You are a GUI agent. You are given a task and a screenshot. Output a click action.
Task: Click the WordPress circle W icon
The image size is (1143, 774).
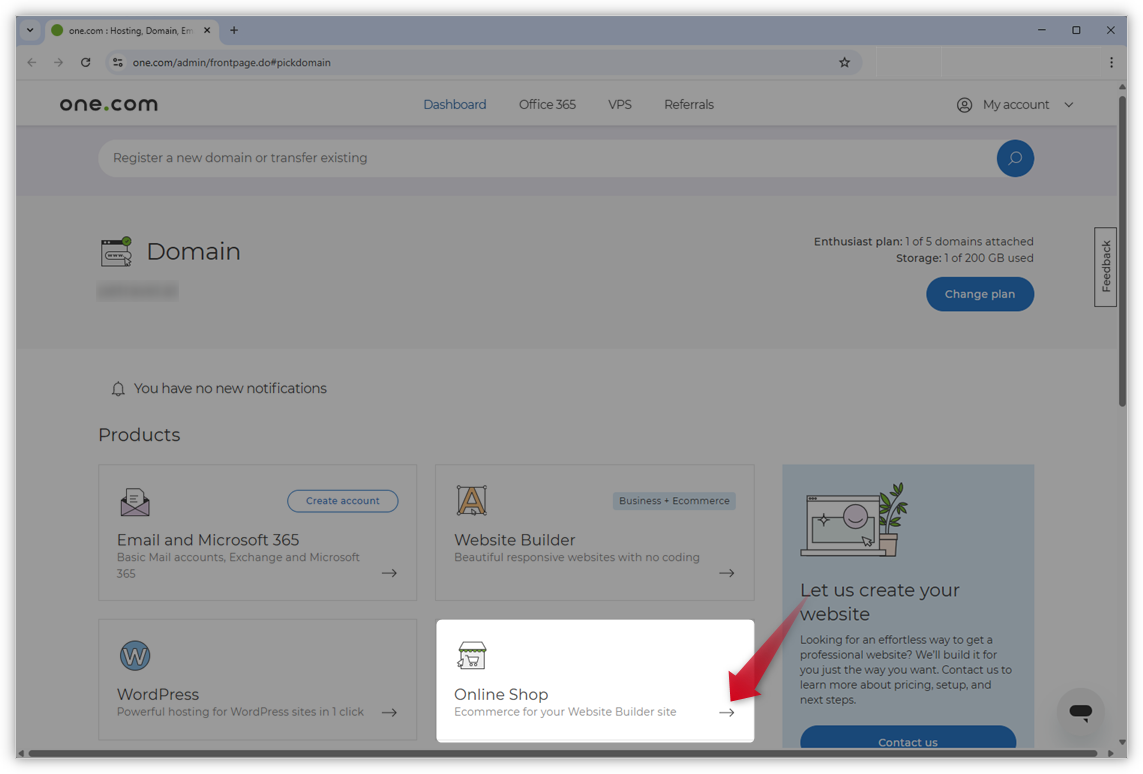pos(135,656)
